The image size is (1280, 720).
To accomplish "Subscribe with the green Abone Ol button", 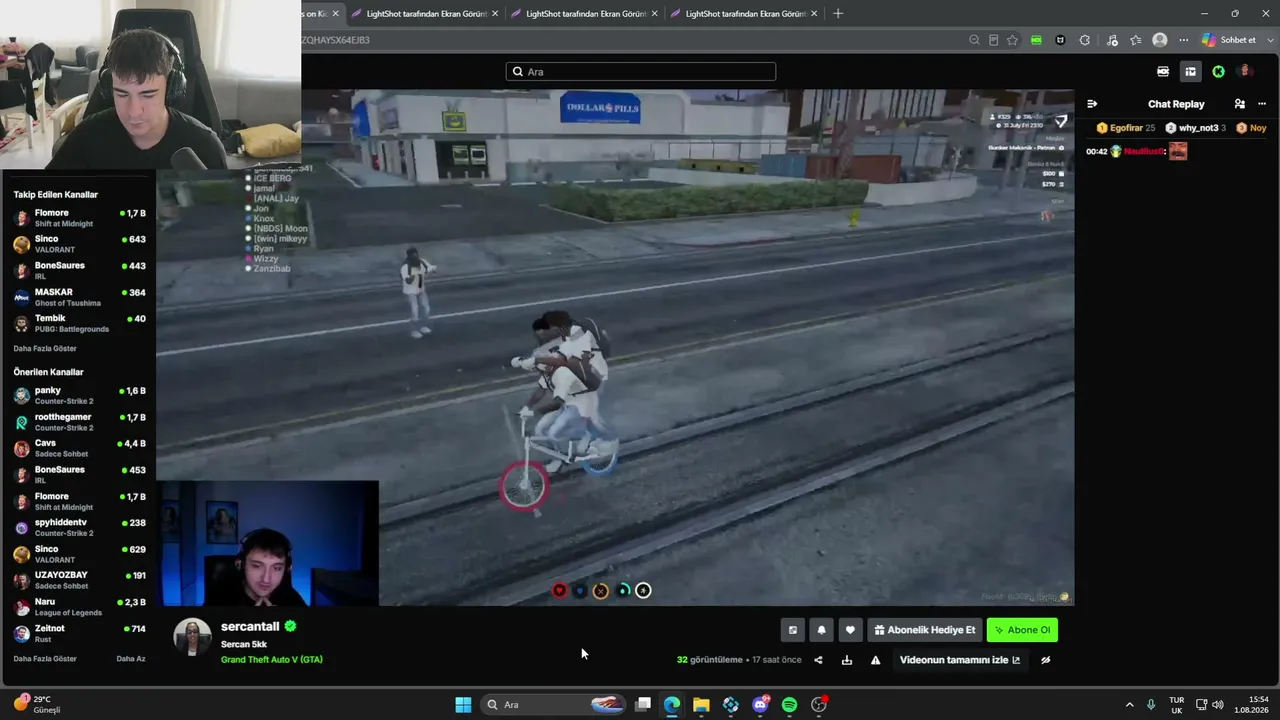I will 1022,630.
